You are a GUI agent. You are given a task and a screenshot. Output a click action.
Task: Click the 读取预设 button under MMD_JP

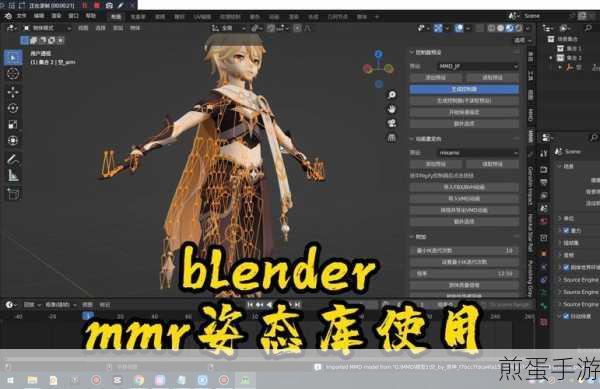492,77
